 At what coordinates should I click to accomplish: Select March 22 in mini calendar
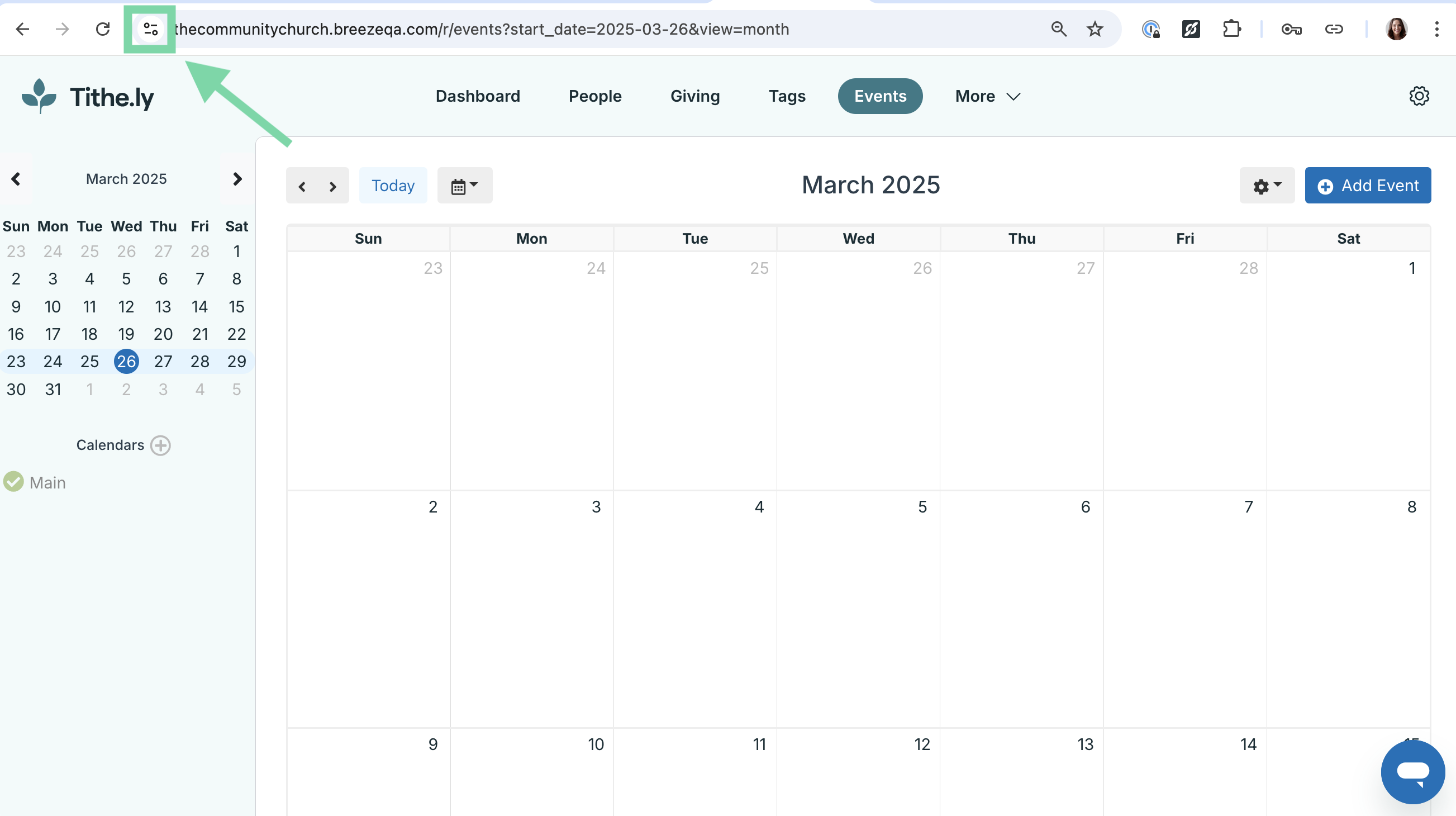[x=236, y=334]
